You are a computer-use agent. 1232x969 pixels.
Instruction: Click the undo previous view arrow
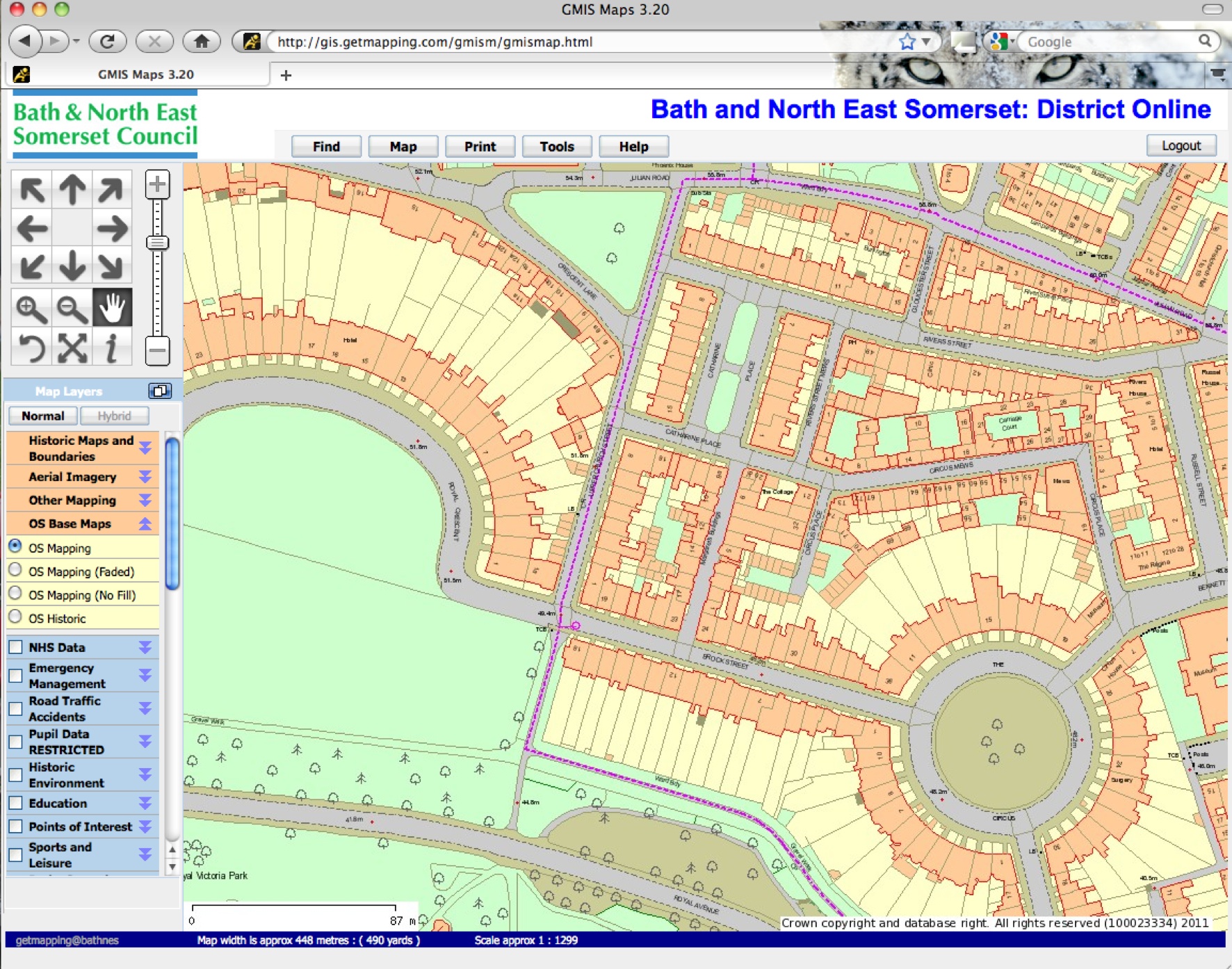(x=32, y=347)
